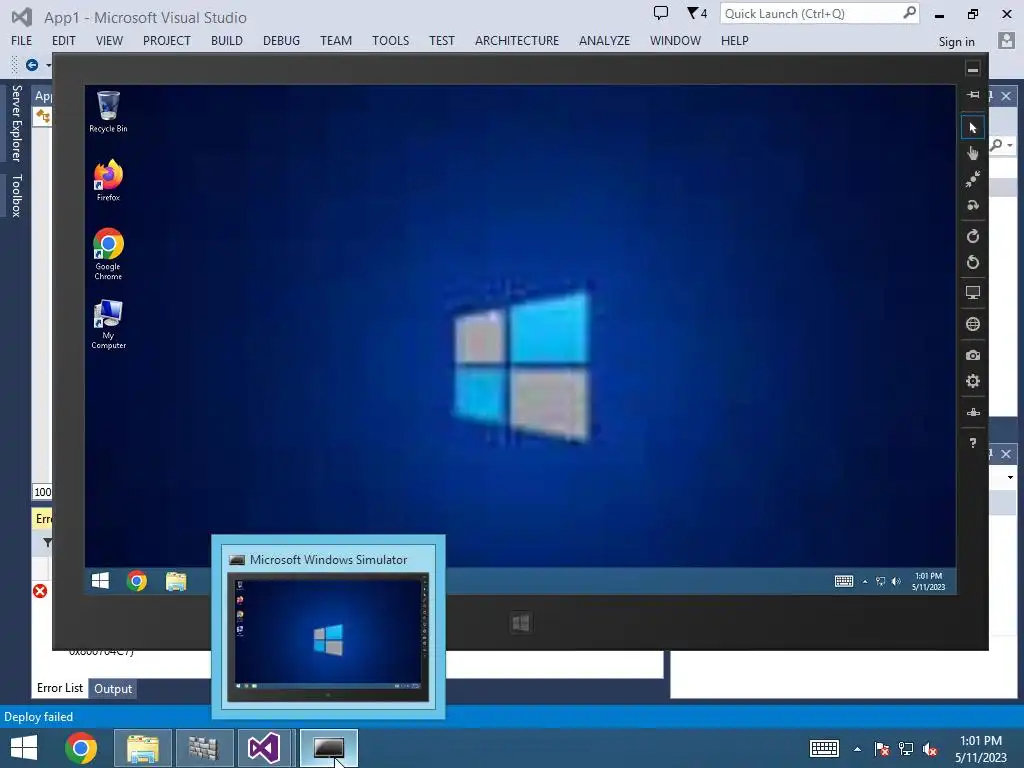
Task: Open the PROJECT menu
Action: tap(167, 40)
